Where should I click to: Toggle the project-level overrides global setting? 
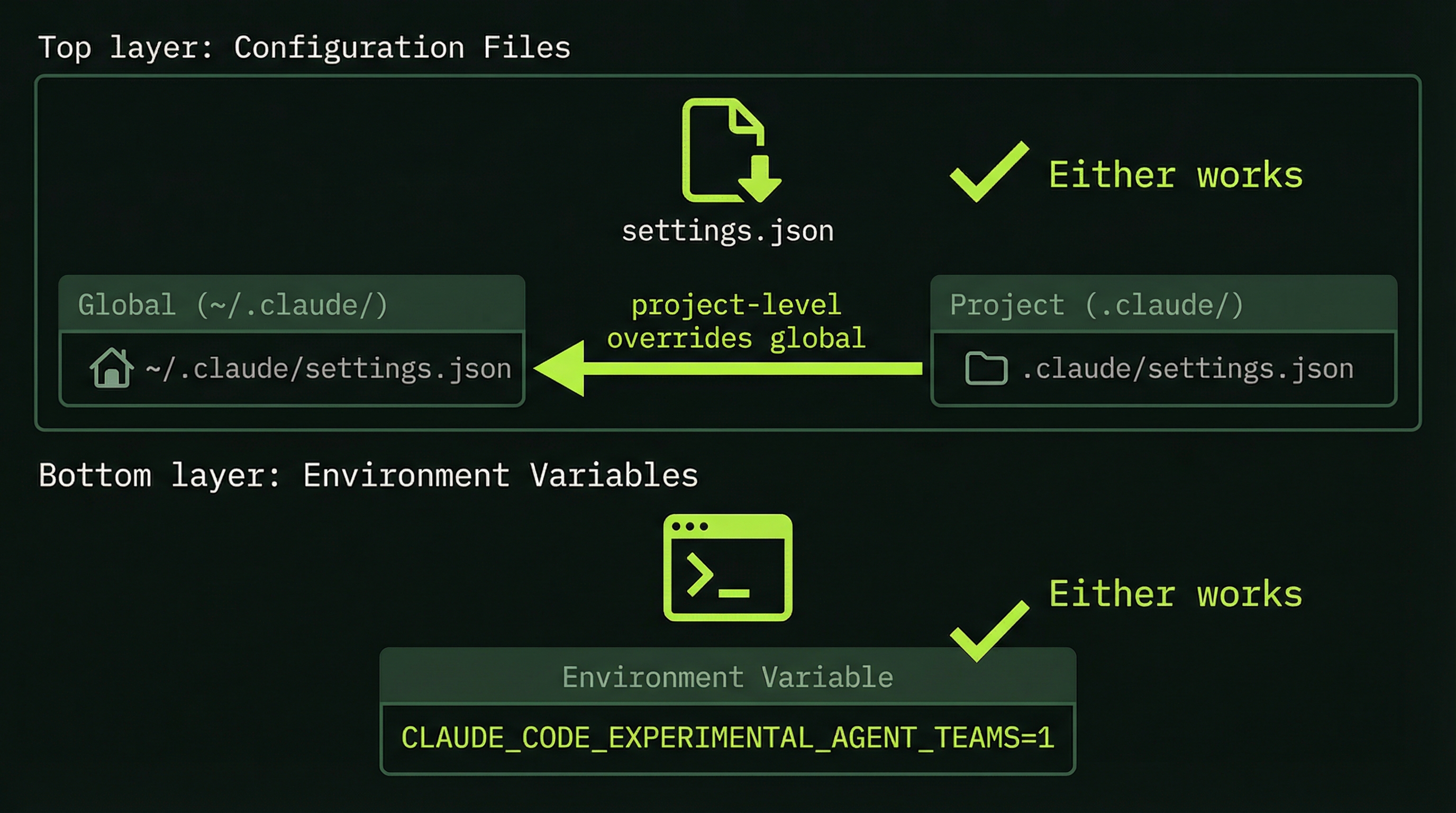pyautogui.click(x=735, y=321)
